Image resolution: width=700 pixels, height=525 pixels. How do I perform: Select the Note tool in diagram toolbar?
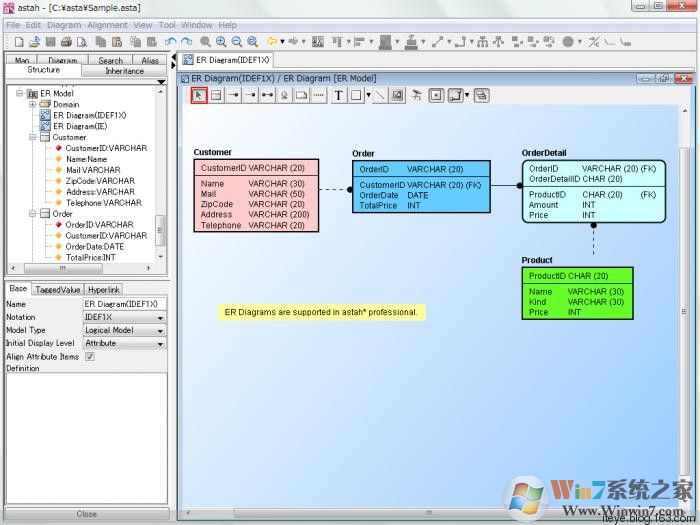pos(302,95)
